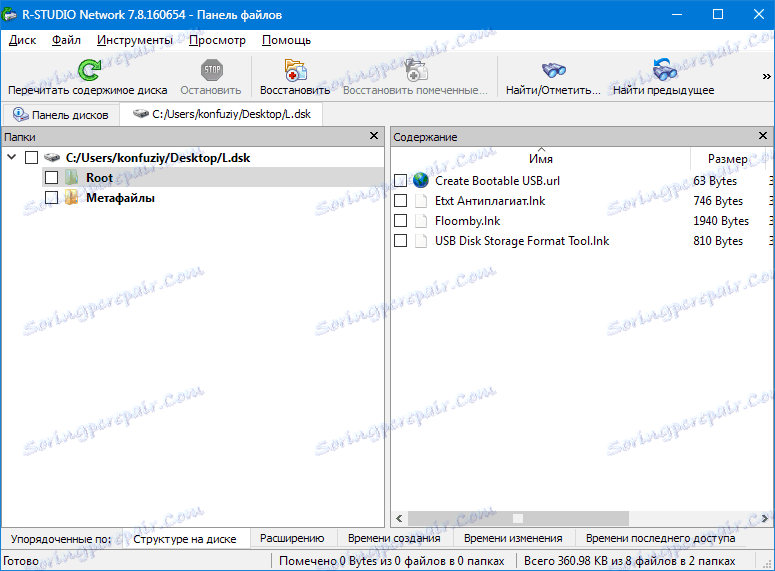
Task: Click the 63 Bytes size cell
Action: [x=715, y=181]
